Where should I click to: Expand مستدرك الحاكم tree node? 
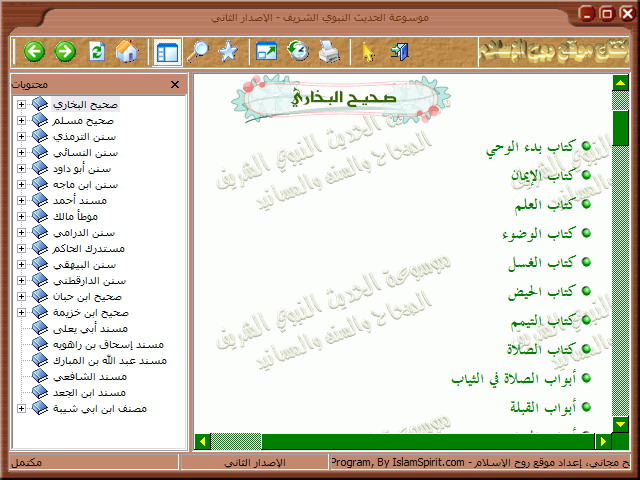click(21, 248)
